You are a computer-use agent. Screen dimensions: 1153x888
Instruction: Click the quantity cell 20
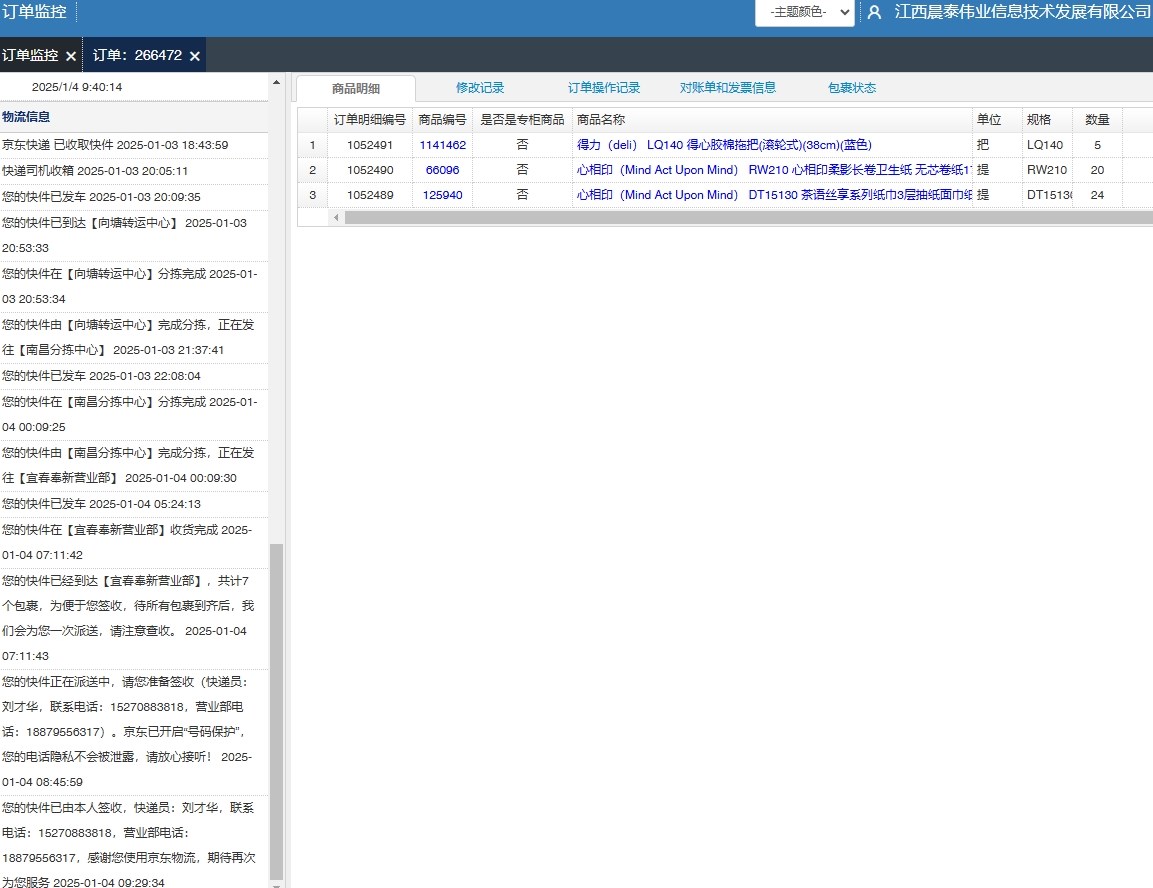coord(1097,170)
